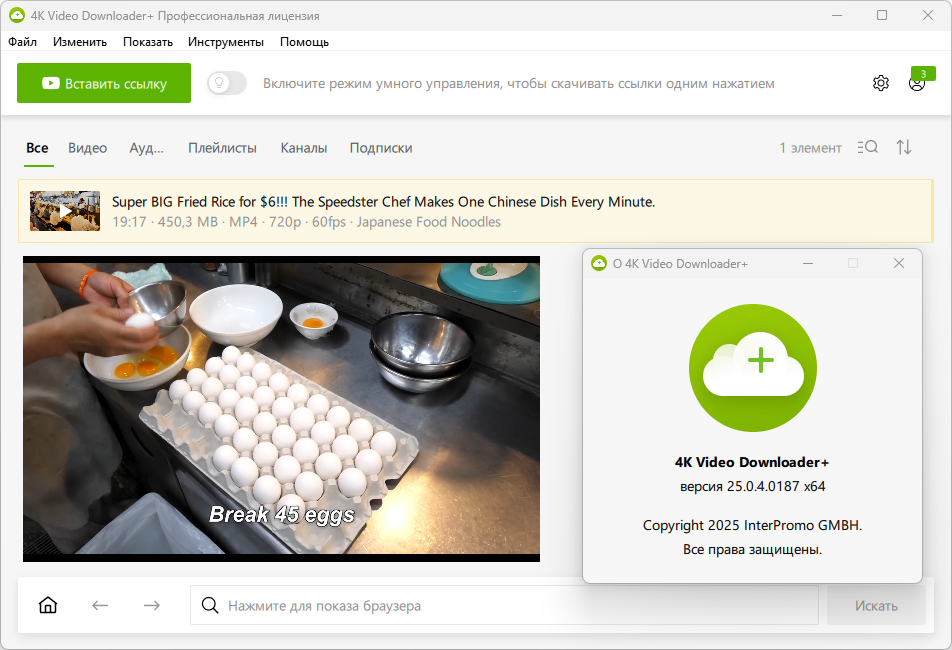Click the Все права защищены text
This screenshot has width=952, height=650.
pyautogui.click(x=752, y=549)
